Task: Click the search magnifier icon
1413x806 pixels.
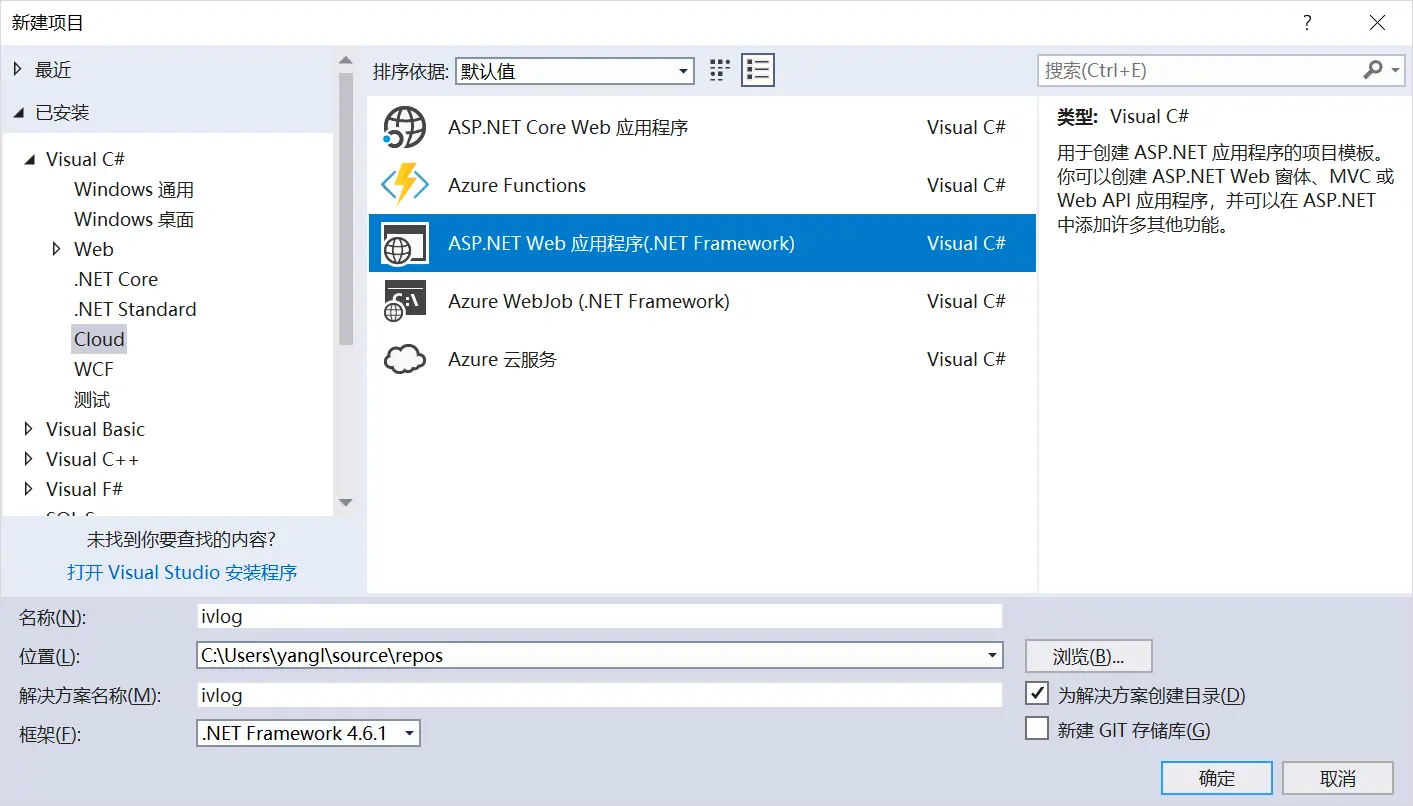Action: pyautogui.click(x=1373, y=70)
